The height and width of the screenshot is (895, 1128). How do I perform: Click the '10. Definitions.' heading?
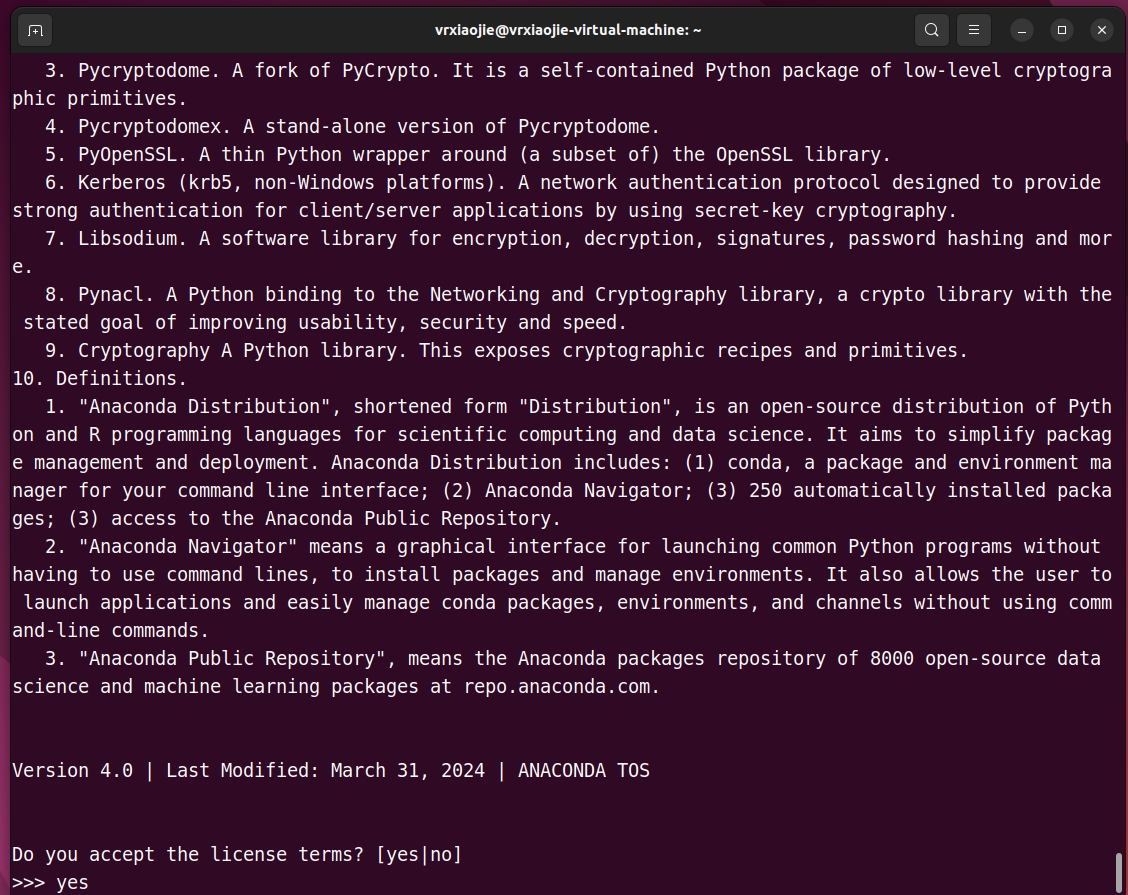(x=99, y=378)
